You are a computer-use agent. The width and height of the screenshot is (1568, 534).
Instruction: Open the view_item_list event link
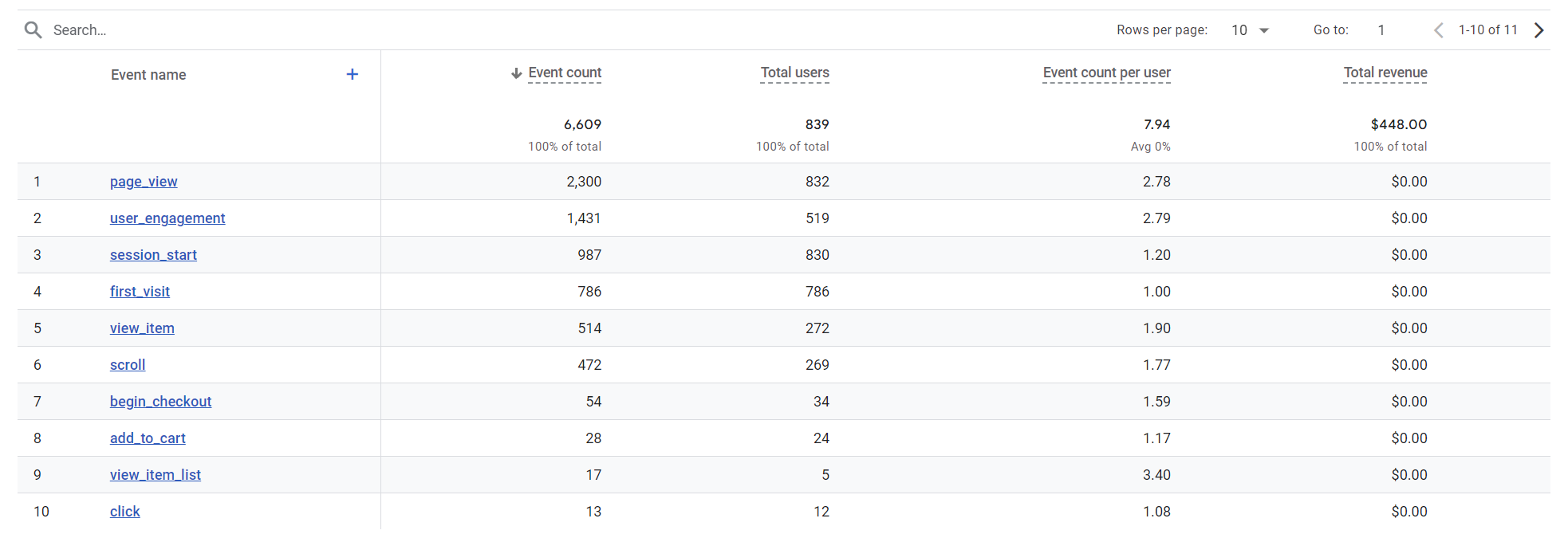[x=156, y=475]
